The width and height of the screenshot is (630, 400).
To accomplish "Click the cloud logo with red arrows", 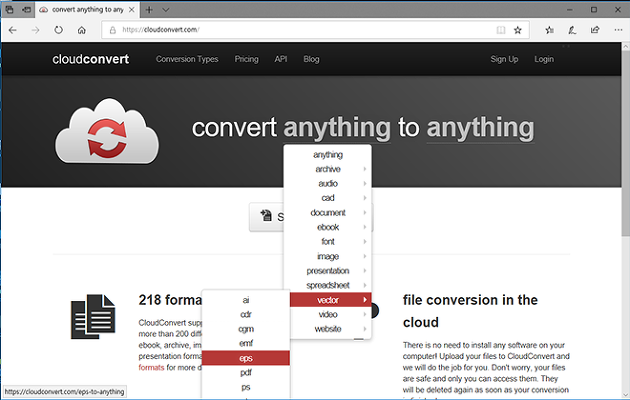I will tap(107, 131).
